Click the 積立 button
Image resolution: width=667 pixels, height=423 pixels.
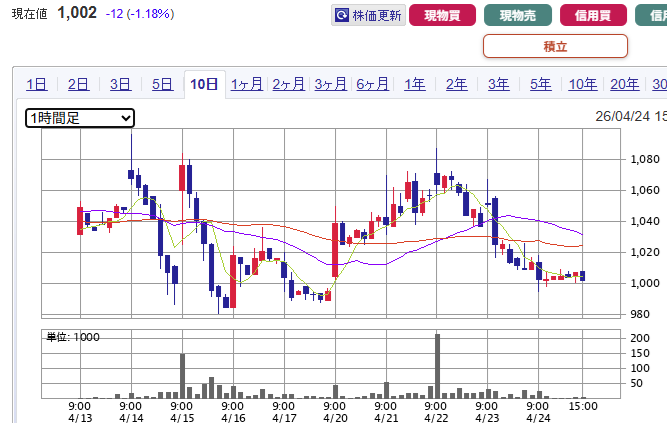click(x=555, y=46)
